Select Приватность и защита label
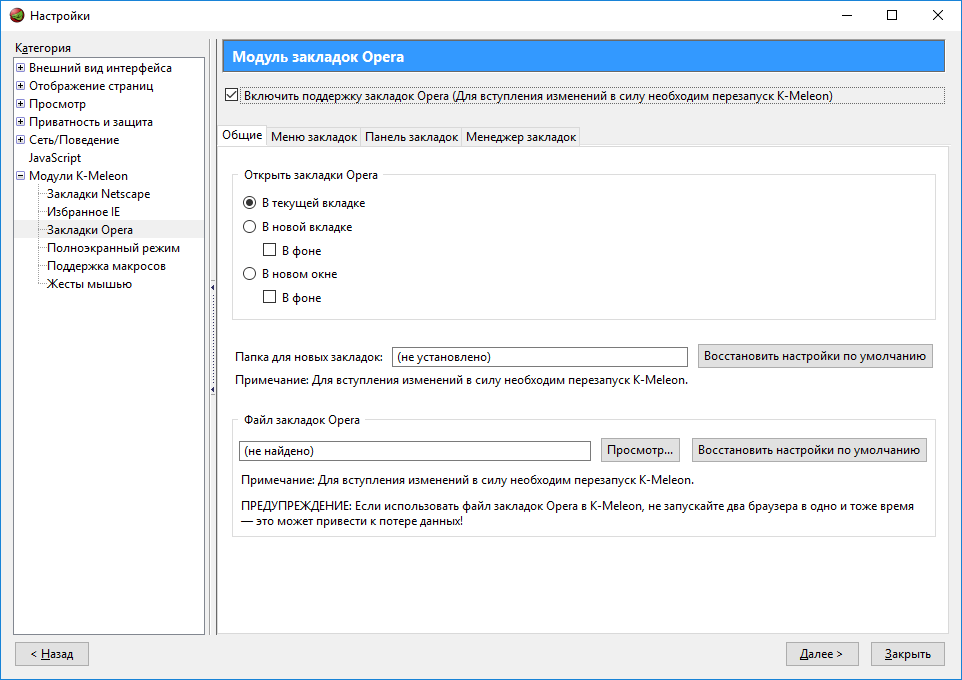 [91, 122]
